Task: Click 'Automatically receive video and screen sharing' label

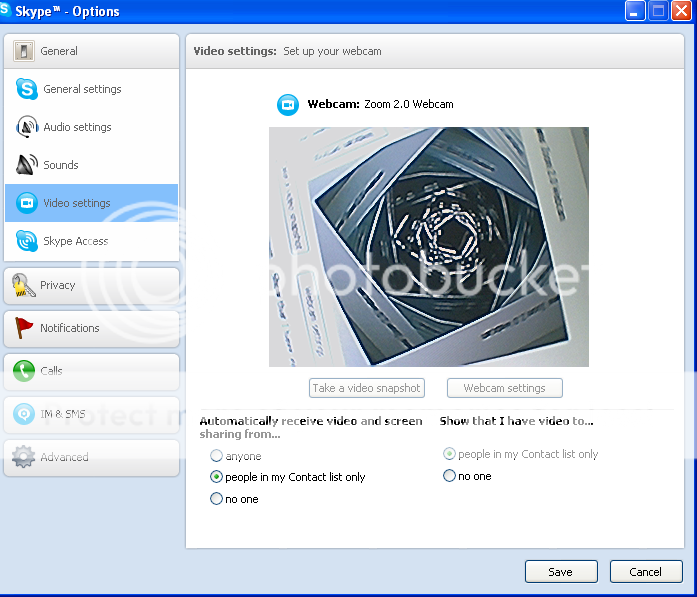Action: tap(311, 427)
